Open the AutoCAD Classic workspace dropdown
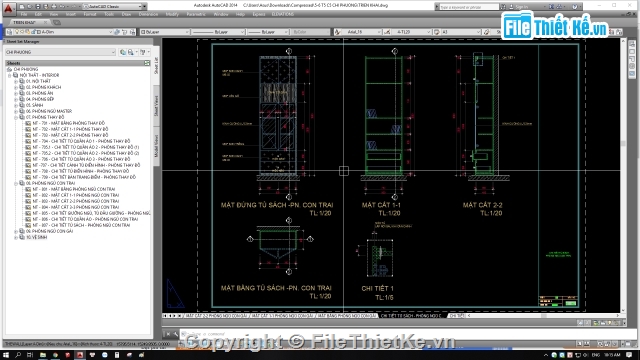 (x=114, y=7)
